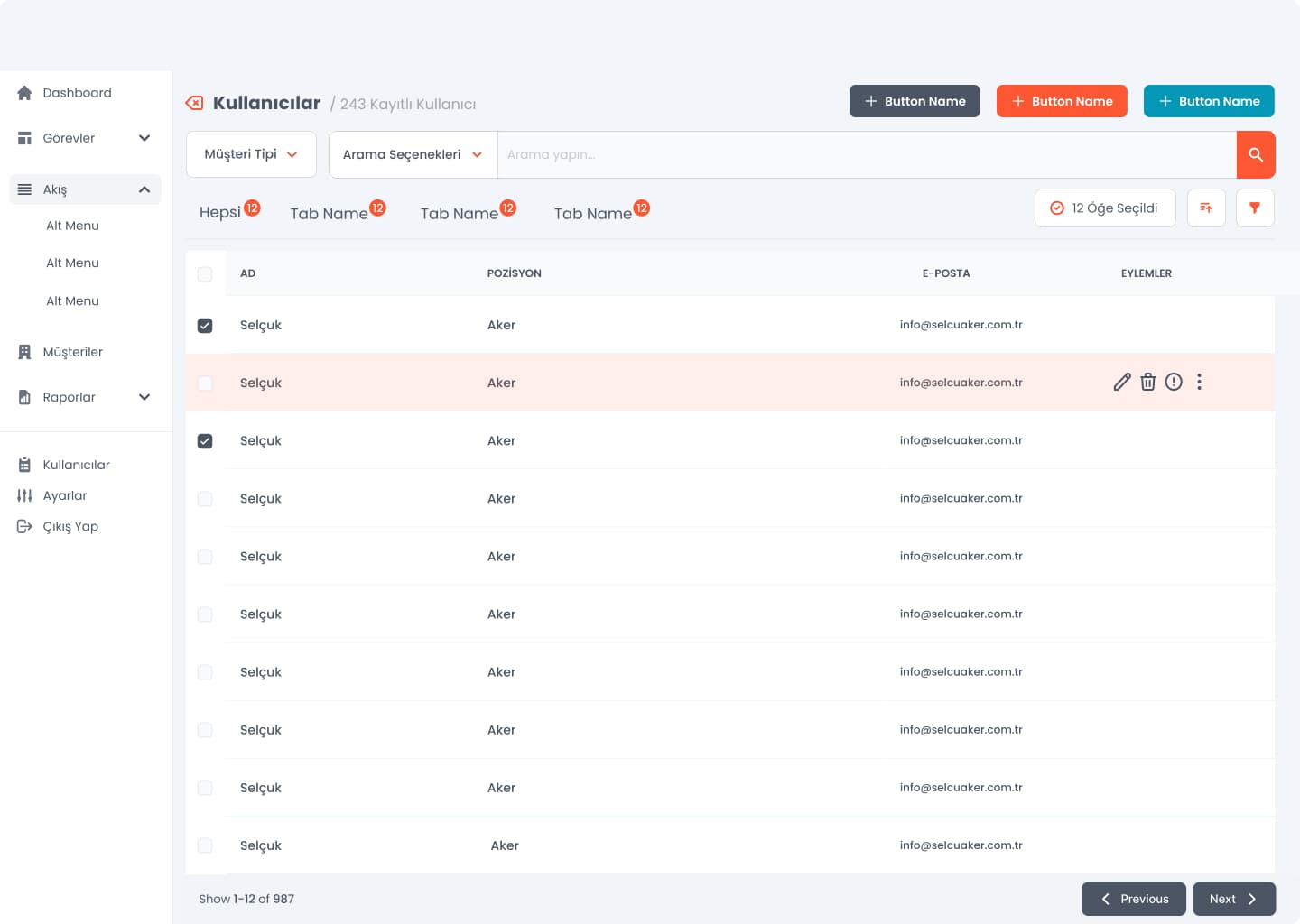The image size is (1300, 924).
Task: Click Aker in the last table row
Action: (x=505, y=845)
